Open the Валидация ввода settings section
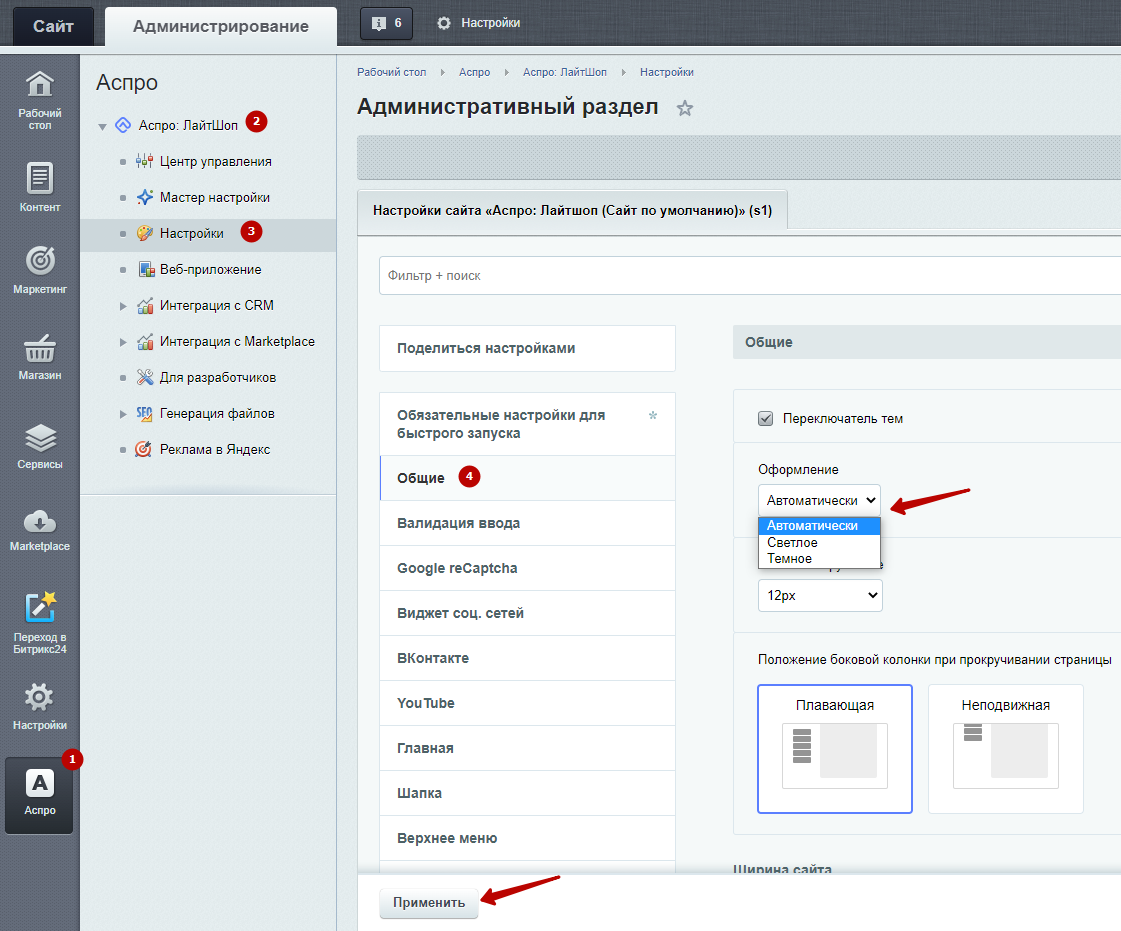This screenshot has width=1121, height=931. point(528,523)
